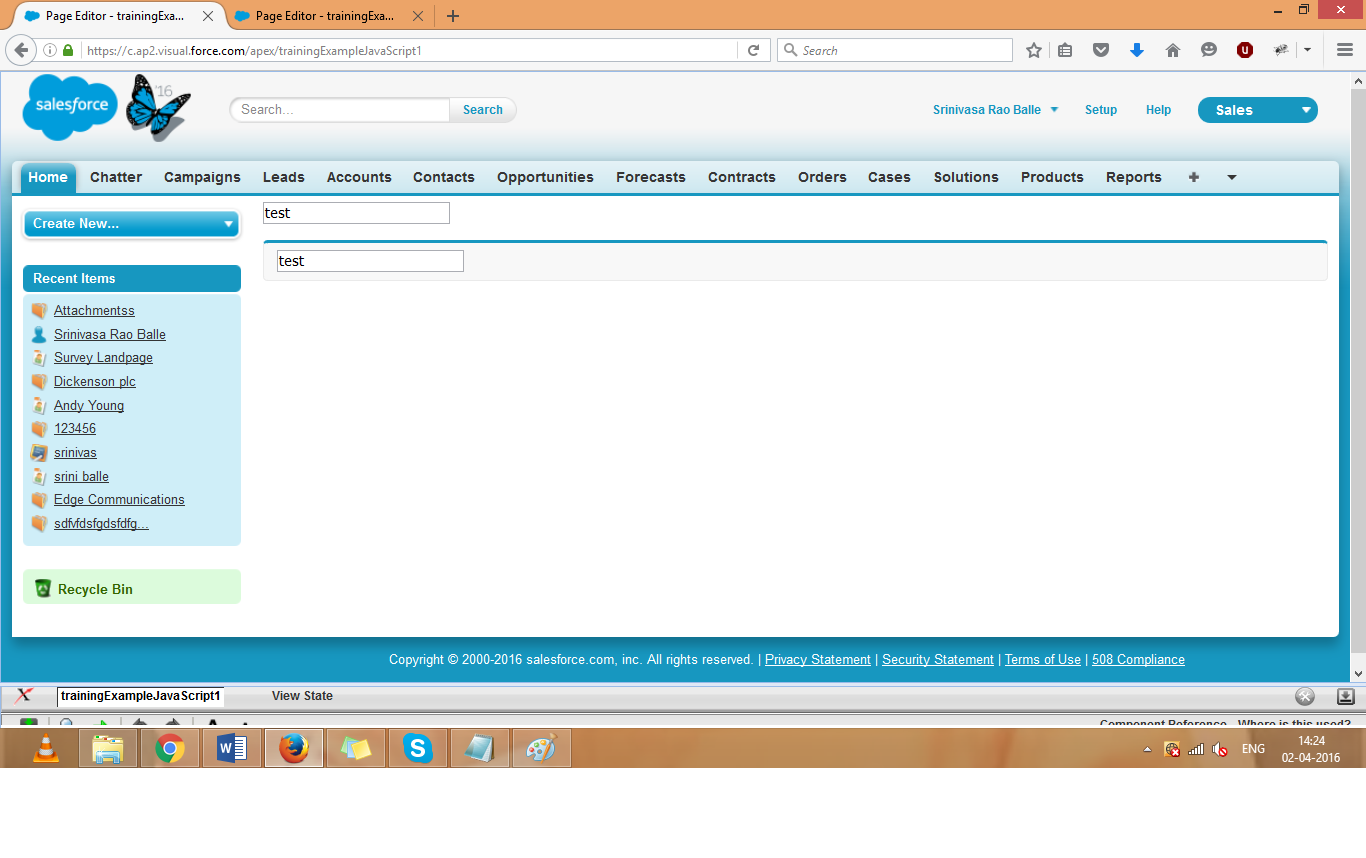Open the Reports tab
Screen dimensions: 1366x858
(1133, 177)
